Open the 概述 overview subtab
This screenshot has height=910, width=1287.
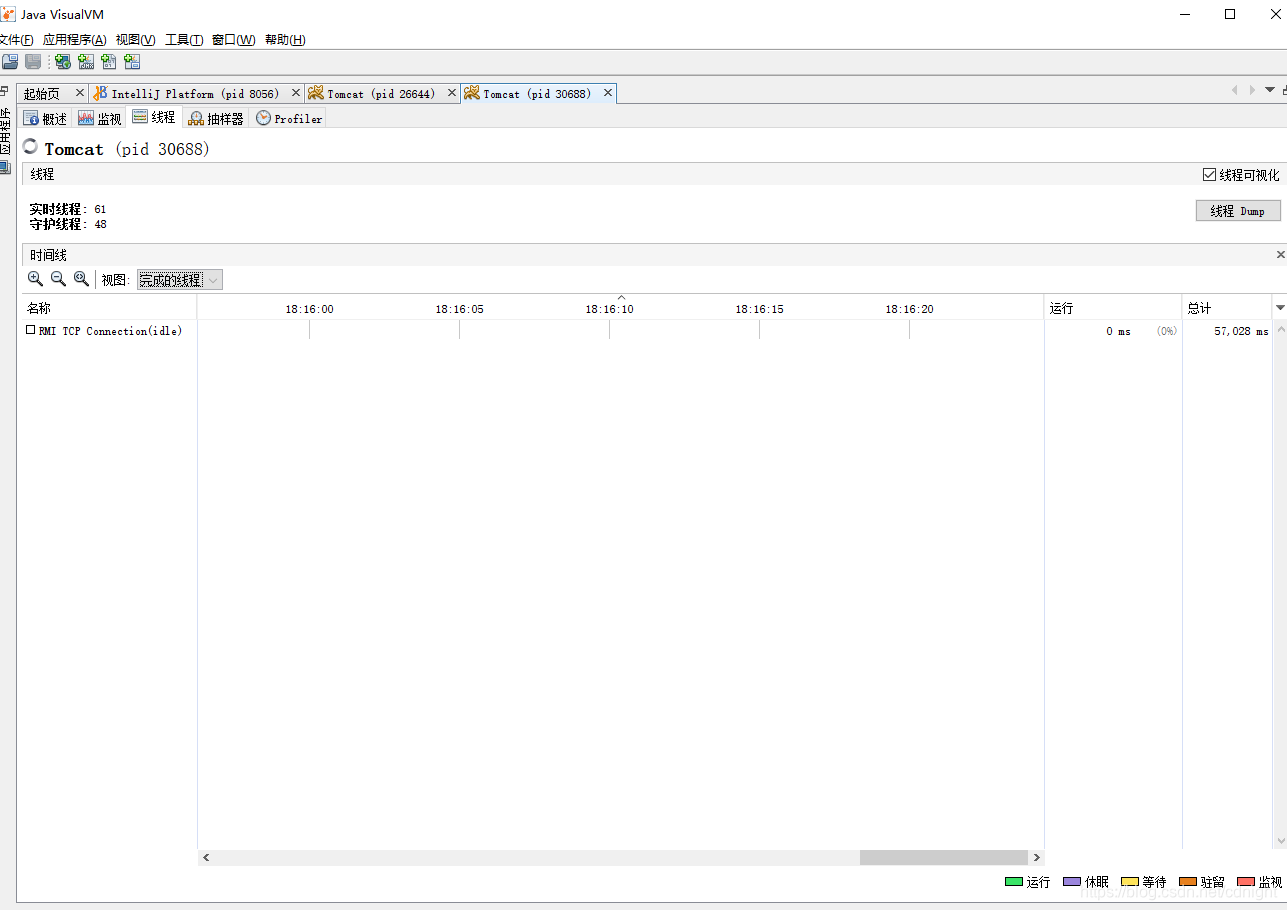45,118
